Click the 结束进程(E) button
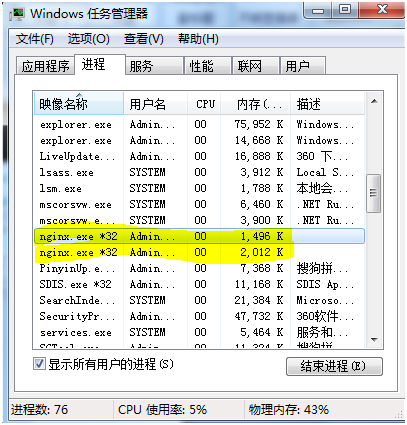The width and height of the screenshot is (407, 425). [334, 366]
